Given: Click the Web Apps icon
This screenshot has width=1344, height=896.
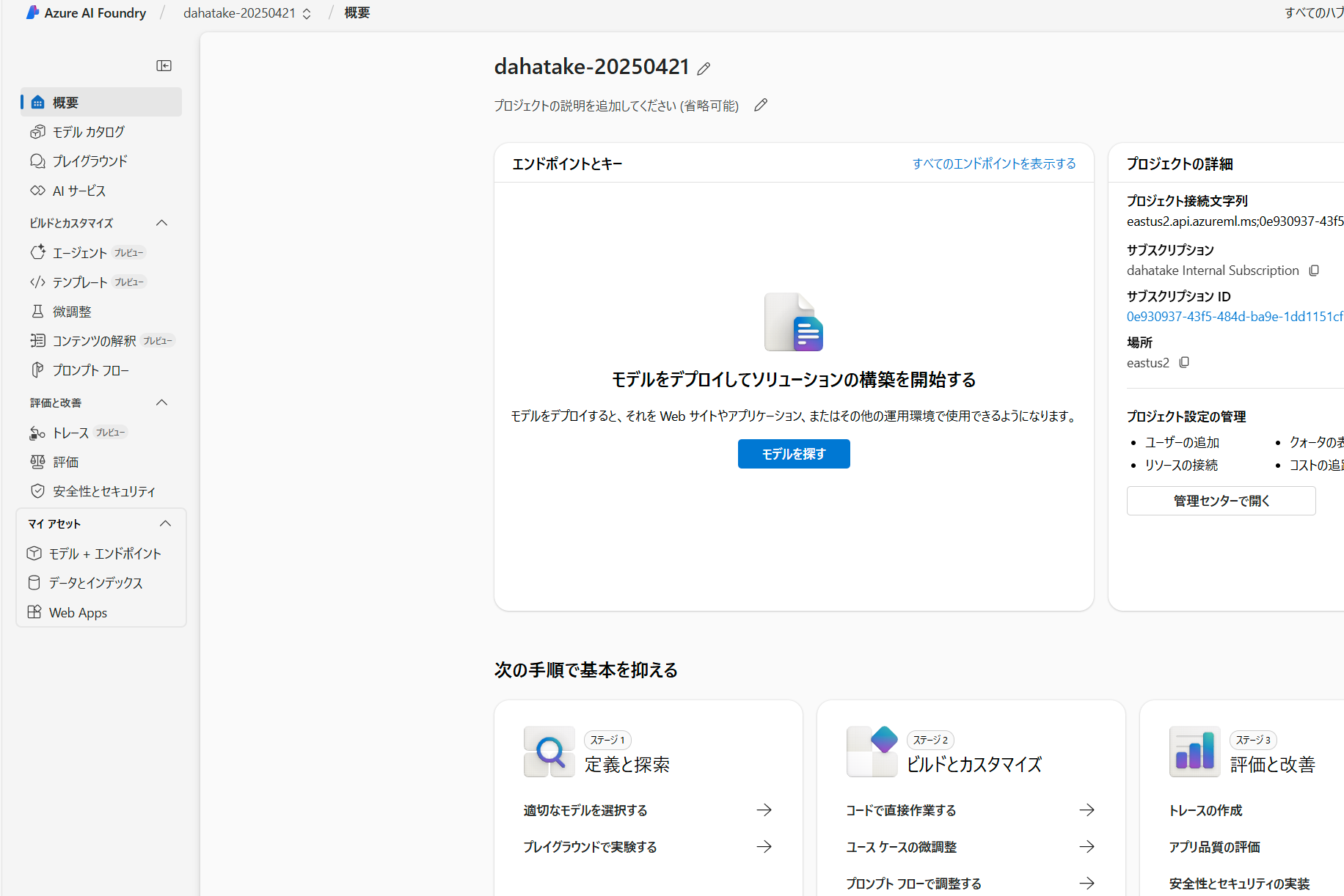Looking at the screenshot, I should point(34,612).
